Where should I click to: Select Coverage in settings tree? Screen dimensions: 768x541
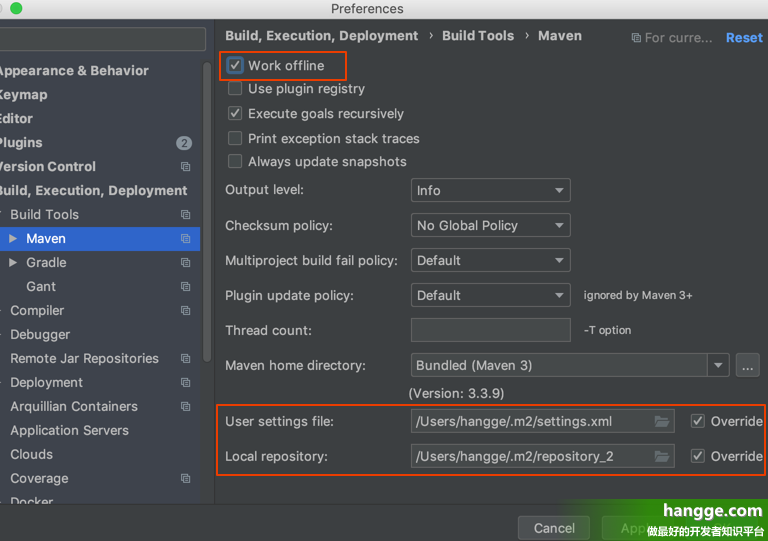[39, 478]
